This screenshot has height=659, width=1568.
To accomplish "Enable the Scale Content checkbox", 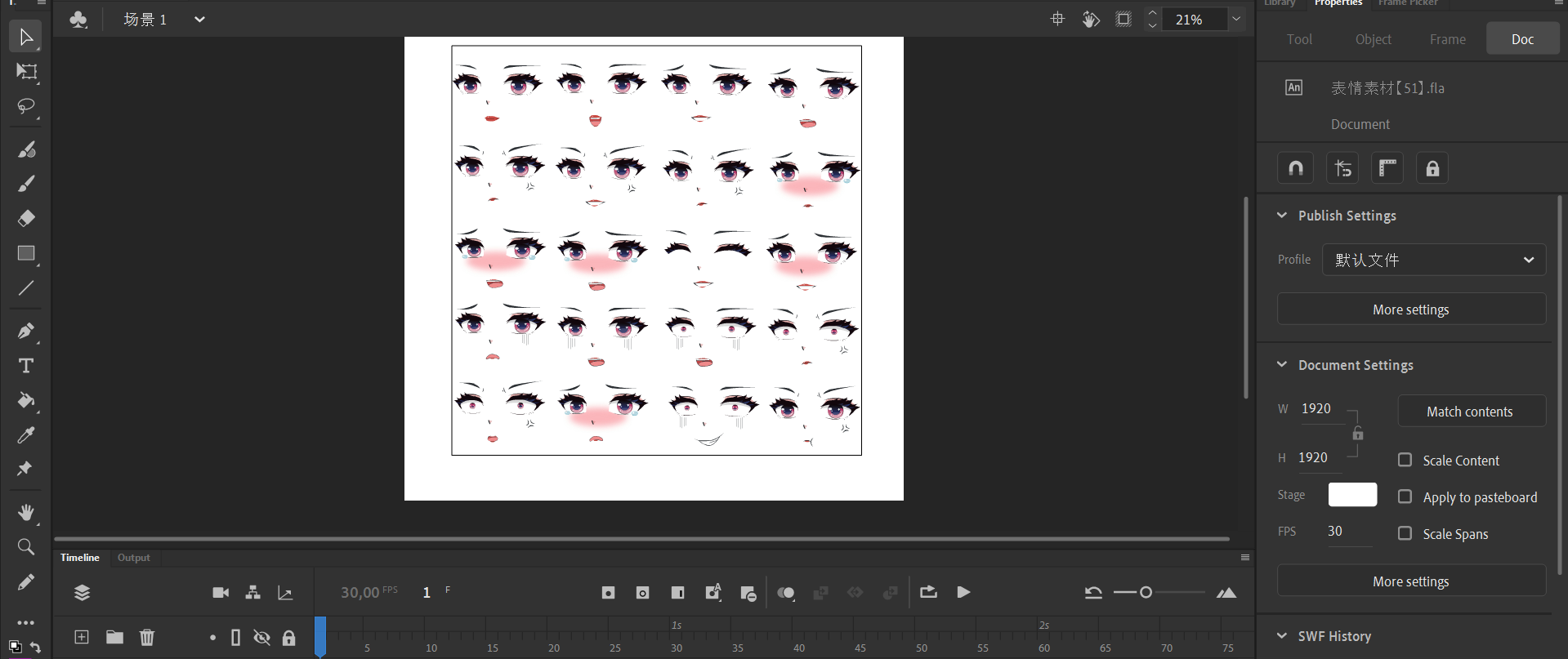I will [x=1405, y=460].
